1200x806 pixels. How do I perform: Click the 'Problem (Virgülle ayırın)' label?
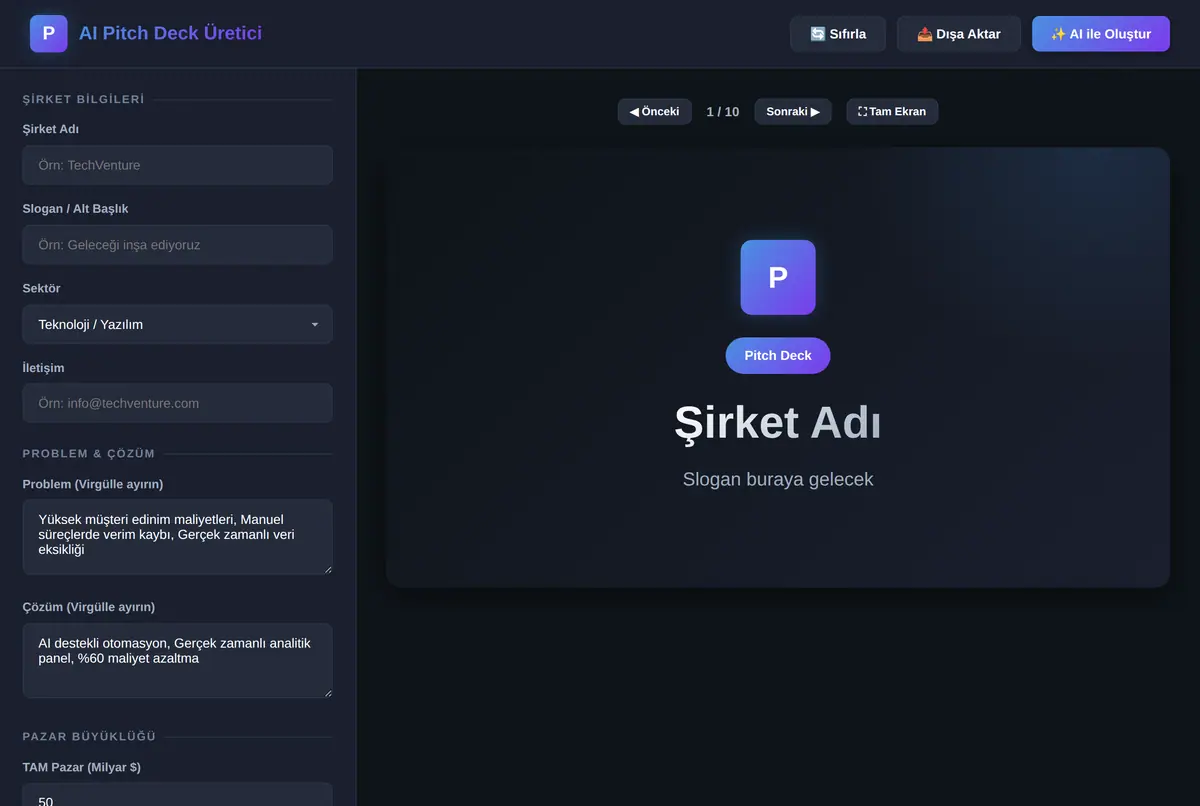coord(93,484)
